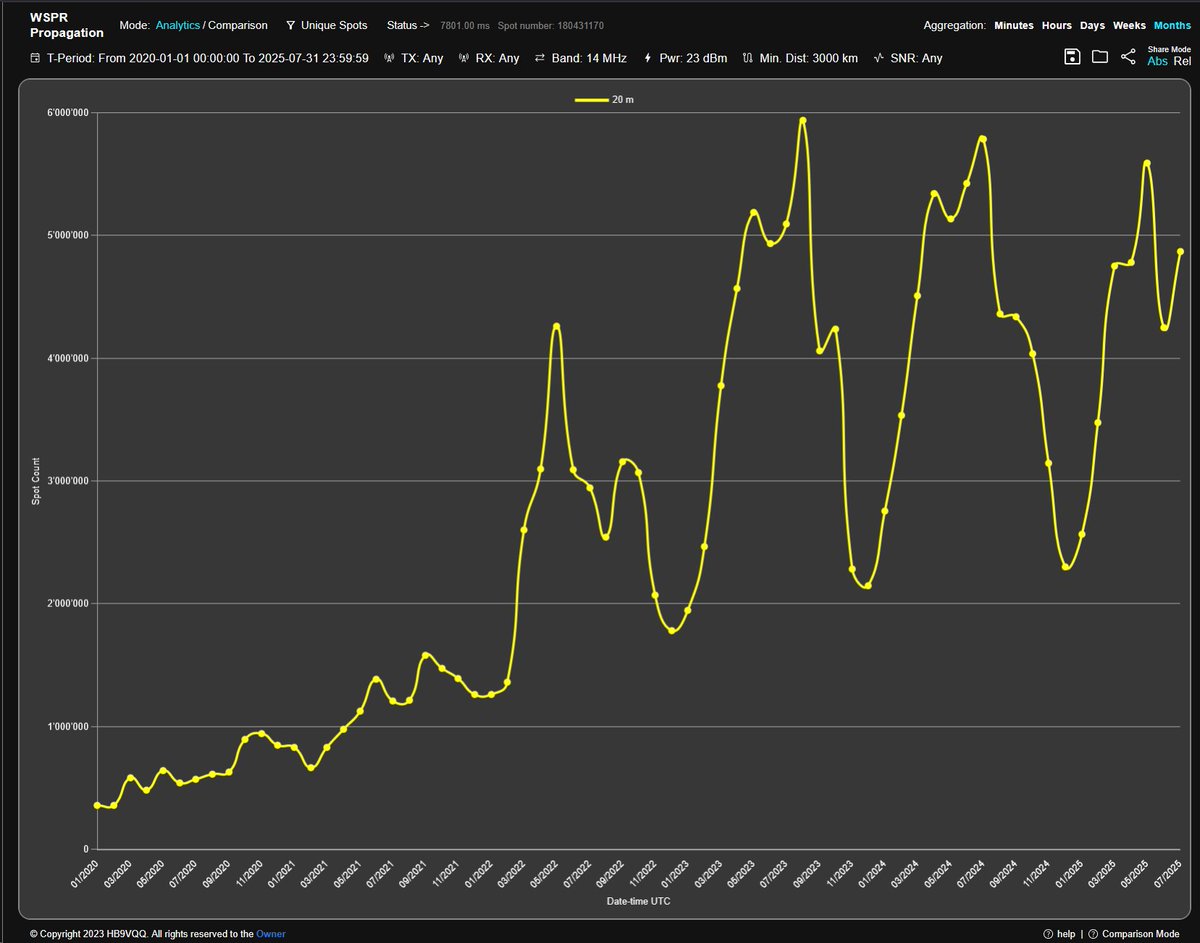
Task: Open the Min. Dist: 3000 km selector
Action: click(800, 58)
